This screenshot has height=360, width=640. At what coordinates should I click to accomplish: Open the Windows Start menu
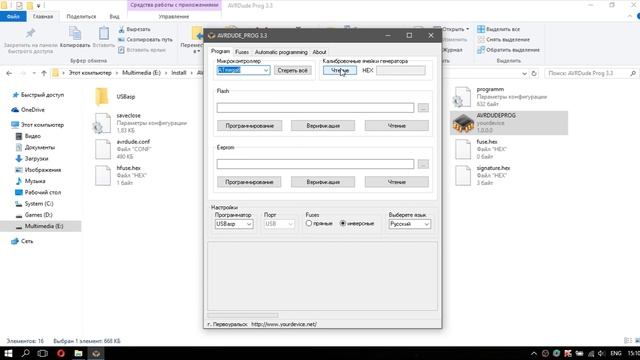(8, 353)
